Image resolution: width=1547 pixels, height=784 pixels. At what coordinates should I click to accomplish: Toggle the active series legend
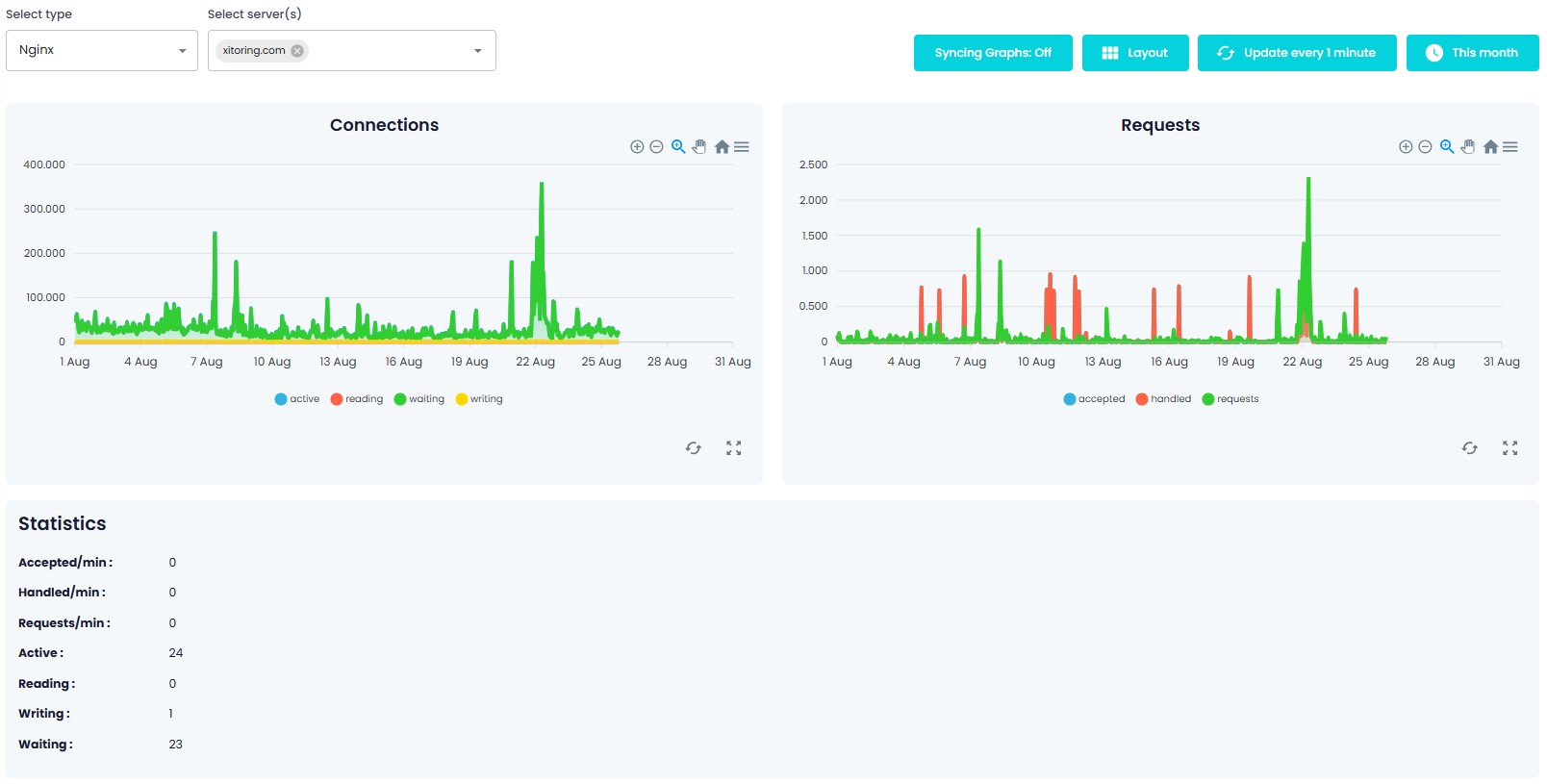click(296, 399)
